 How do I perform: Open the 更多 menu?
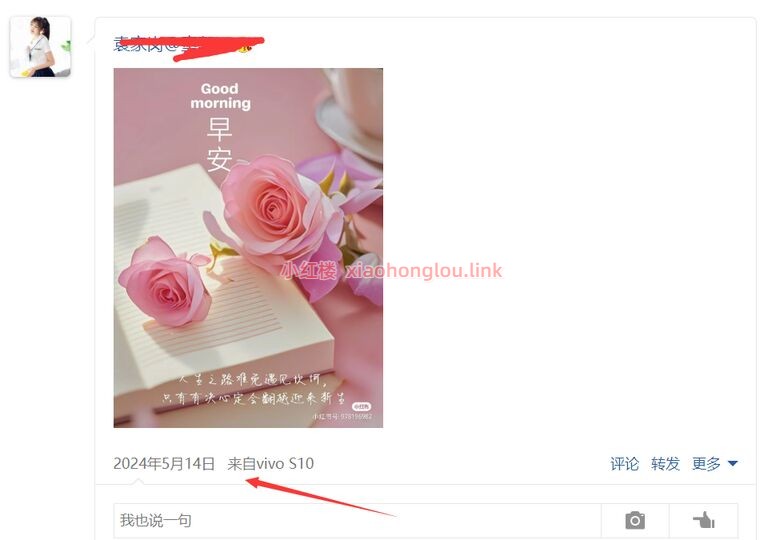pos(706,463)
